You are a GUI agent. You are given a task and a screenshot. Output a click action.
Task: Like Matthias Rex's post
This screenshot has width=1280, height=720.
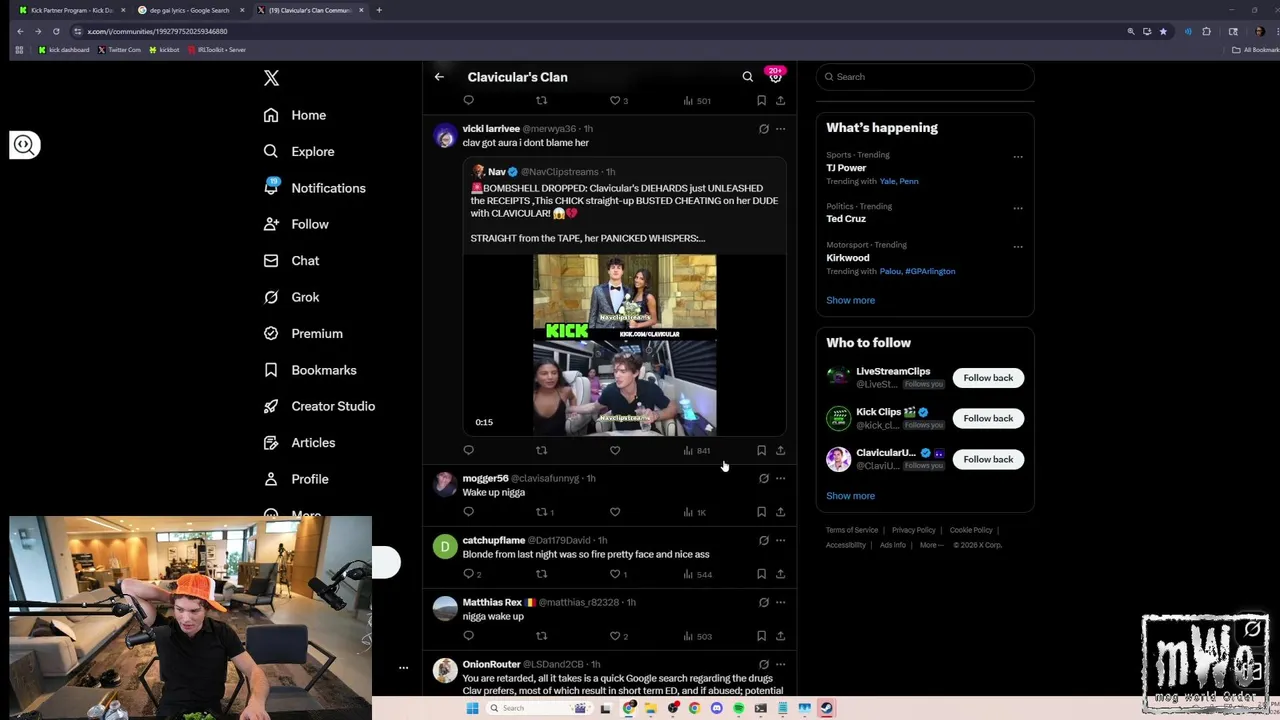(618, 636)
